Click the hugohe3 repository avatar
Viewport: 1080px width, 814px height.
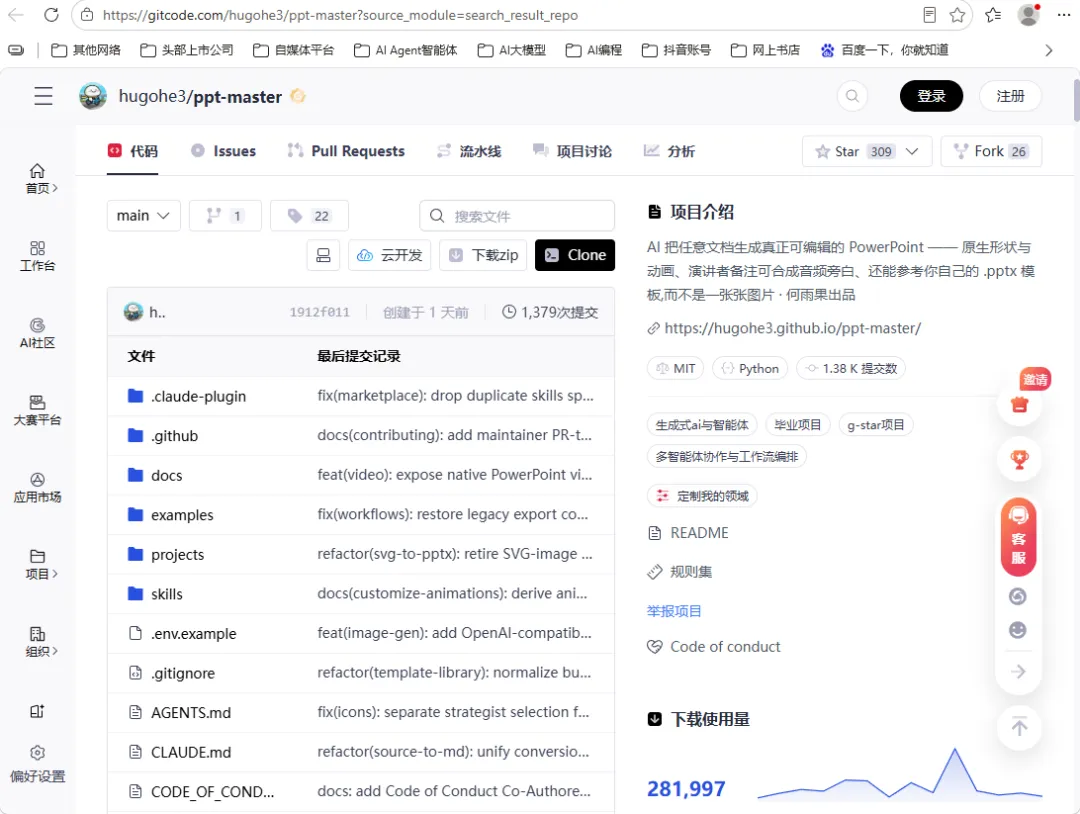tap(92, 96)
